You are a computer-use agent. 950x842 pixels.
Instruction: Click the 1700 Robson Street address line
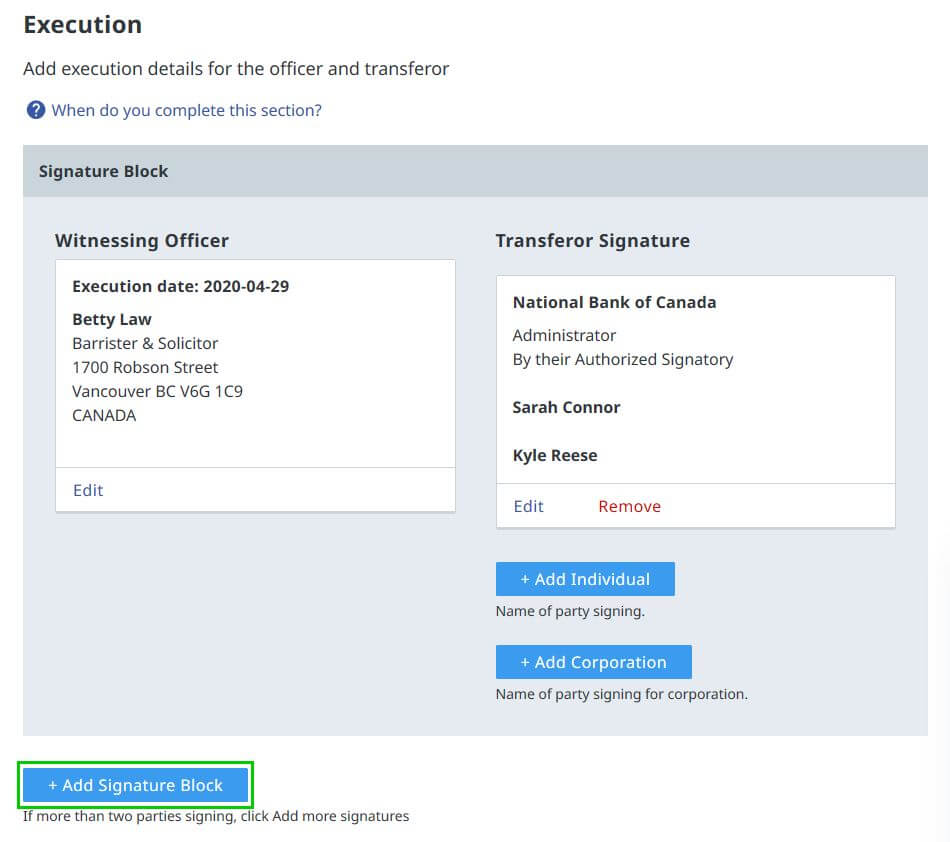[145, 368]
